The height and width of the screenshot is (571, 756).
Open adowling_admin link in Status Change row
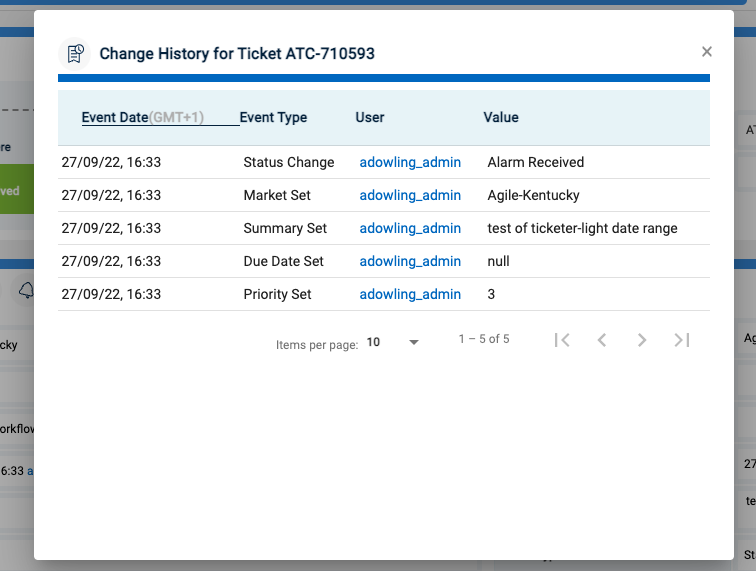(410, 162)
